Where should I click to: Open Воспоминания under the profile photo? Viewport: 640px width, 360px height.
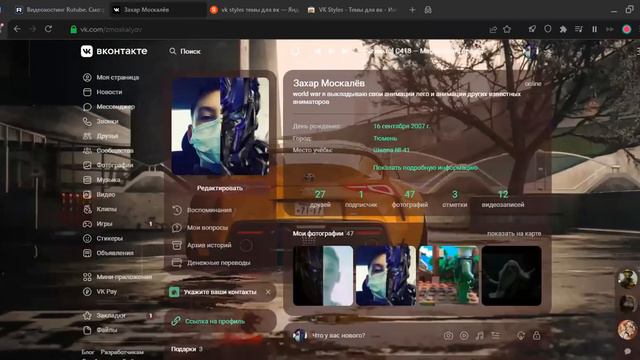(202, 210)
